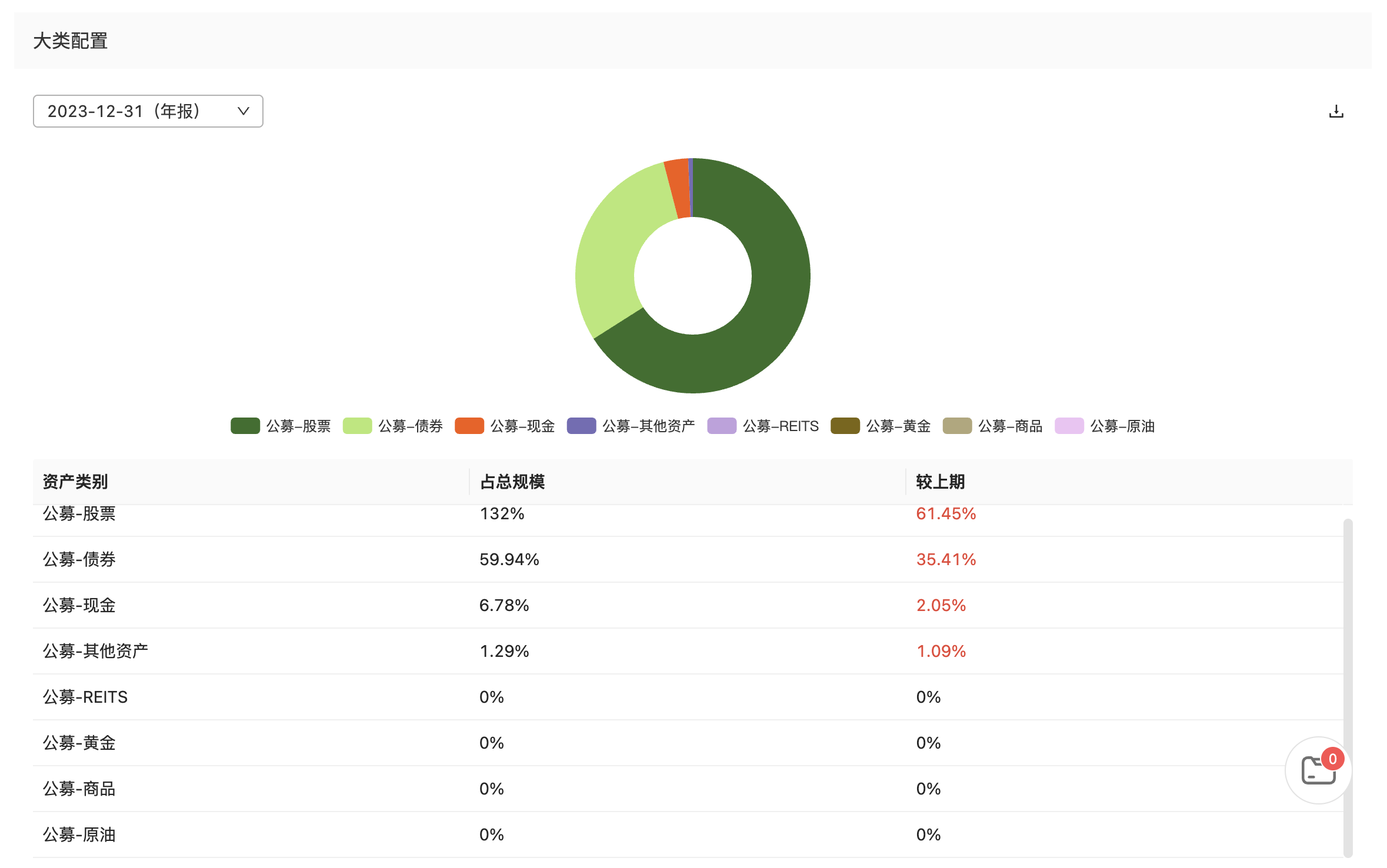This screenshot has width=1387, height=868.
Task: Click the 占总规模 column header
Action: 512,482
